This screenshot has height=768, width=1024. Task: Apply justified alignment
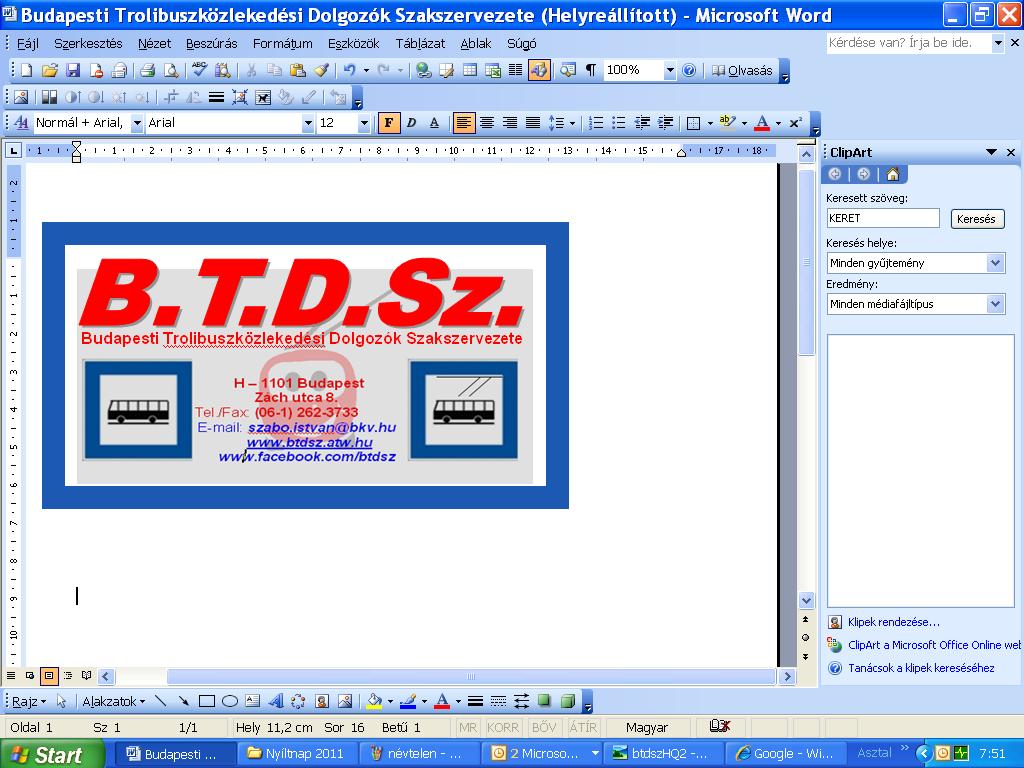pyautogui.click(x=533, y=123)
